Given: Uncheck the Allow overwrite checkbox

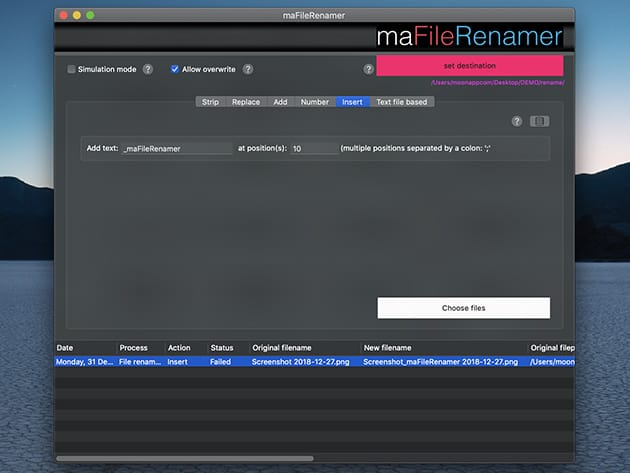Looking at the screenshot, I should point(175,69).
